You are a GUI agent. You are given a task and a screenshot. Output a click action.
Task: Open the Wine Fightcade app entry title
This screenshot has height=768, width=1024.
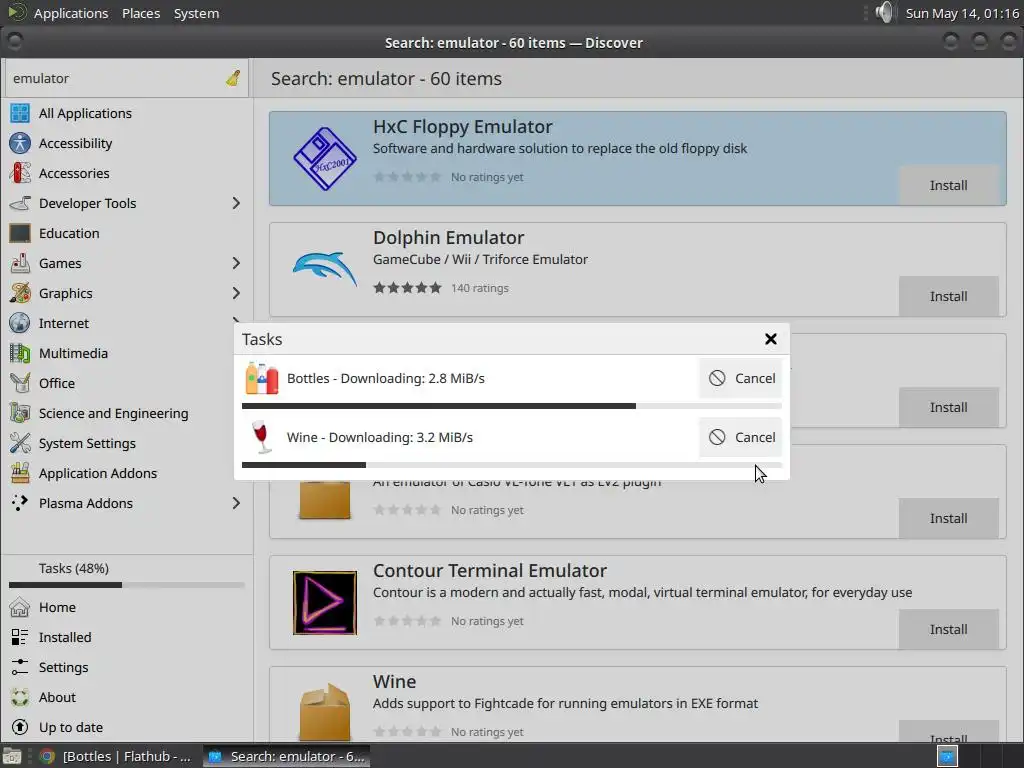[x=394, y=682]
